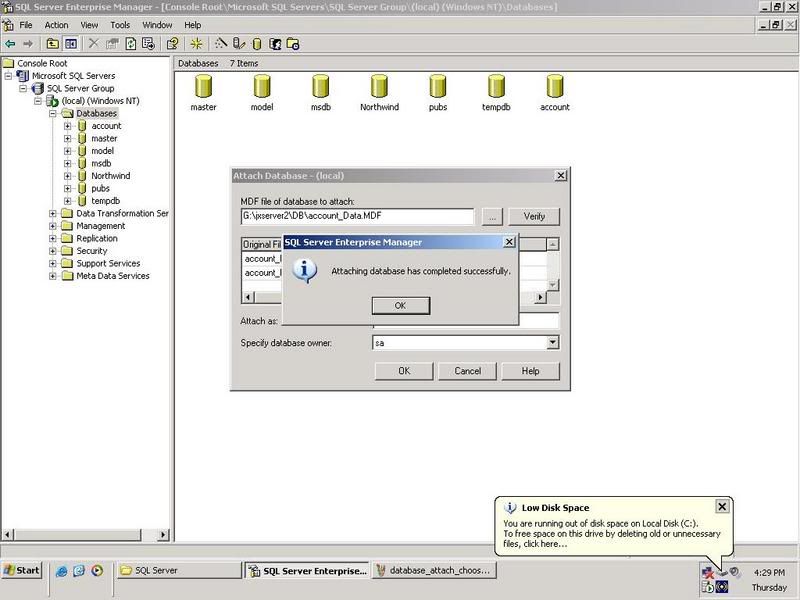Click Verify in Attach Database dialog
The height and width of the screenshot is (600, 800).
(x=534, y=216)
